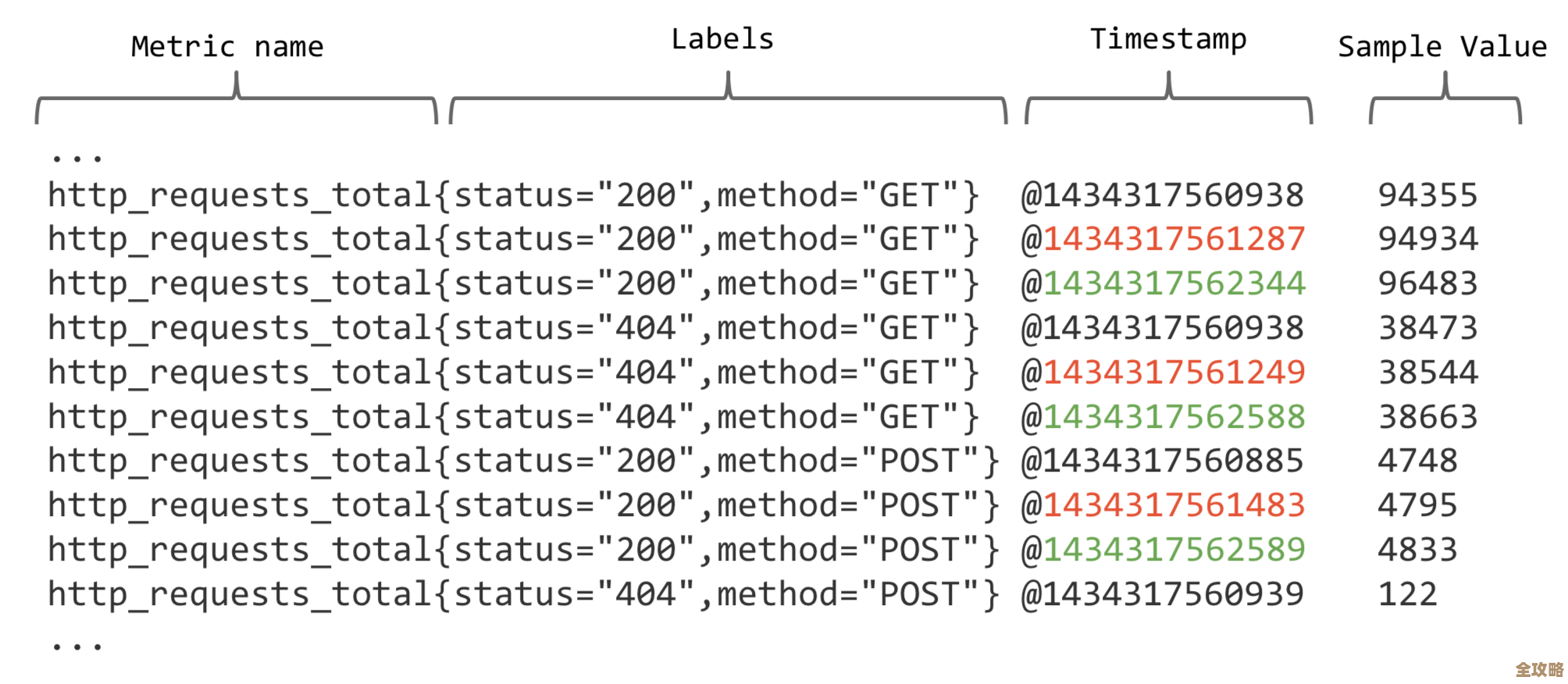This screenshot has width=1568, height=684.
Task: Click the sample value 4833
Action: [1417, 550]
